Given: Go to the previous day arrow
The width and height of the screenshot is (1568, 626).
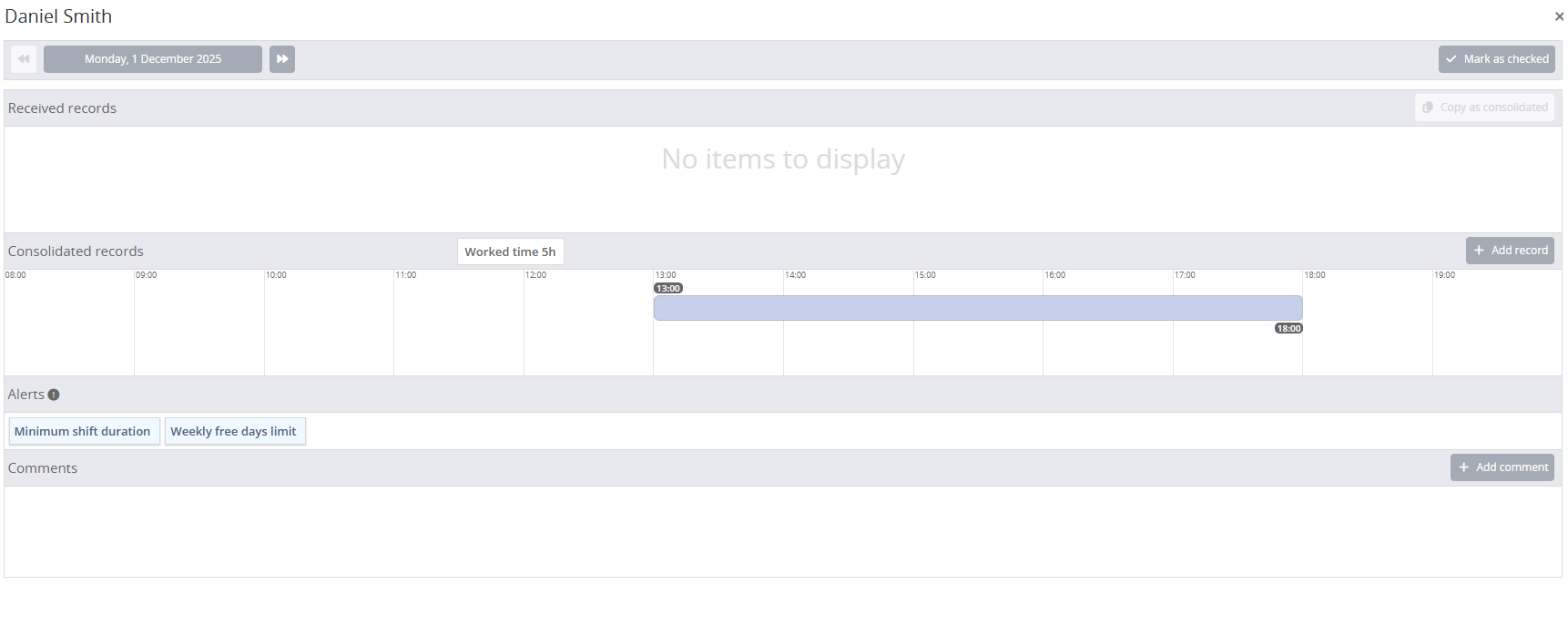Looking at the screenshot, I should point(24,59).
